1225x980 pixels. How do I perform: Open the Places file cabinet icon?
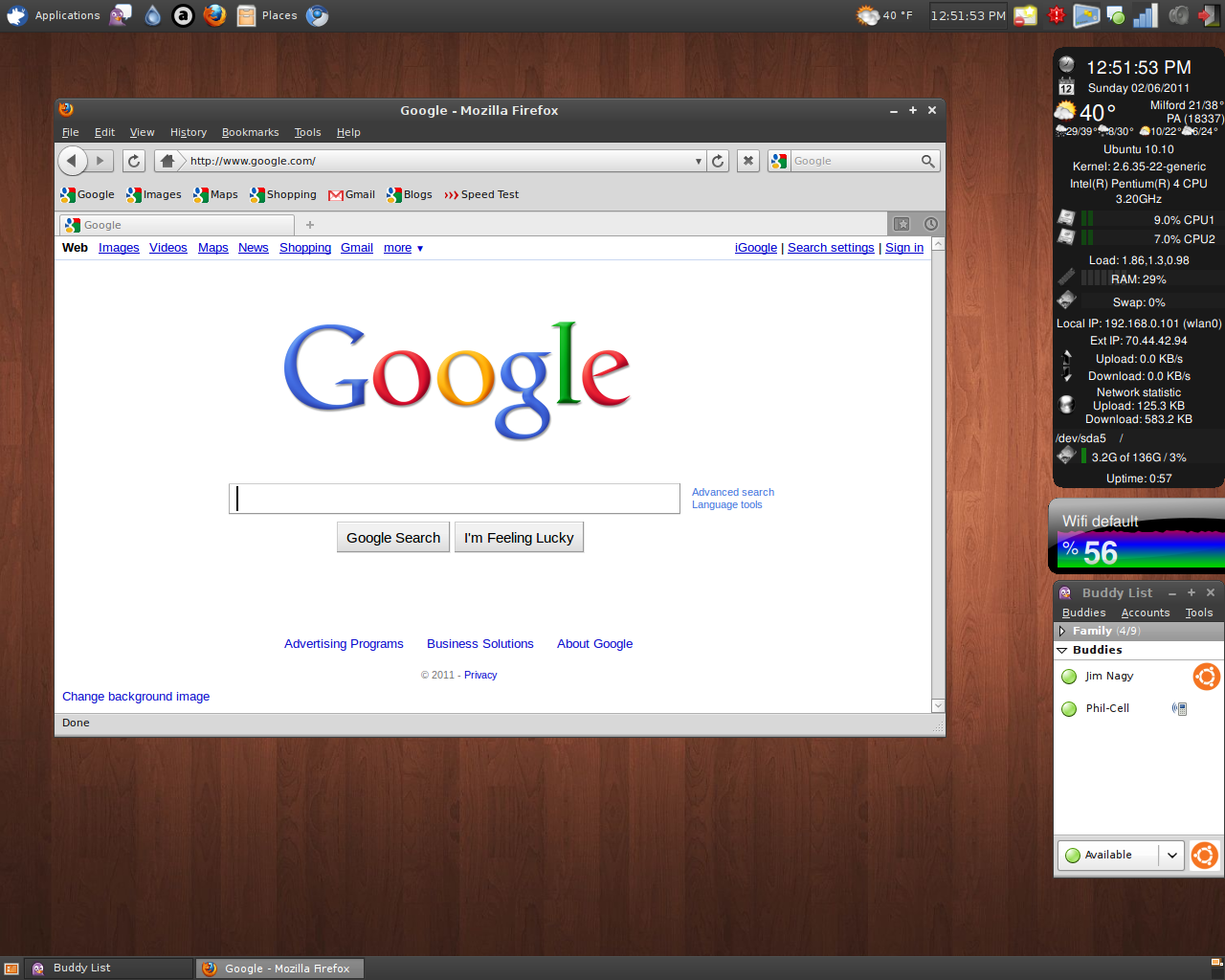tap(247, 15)
